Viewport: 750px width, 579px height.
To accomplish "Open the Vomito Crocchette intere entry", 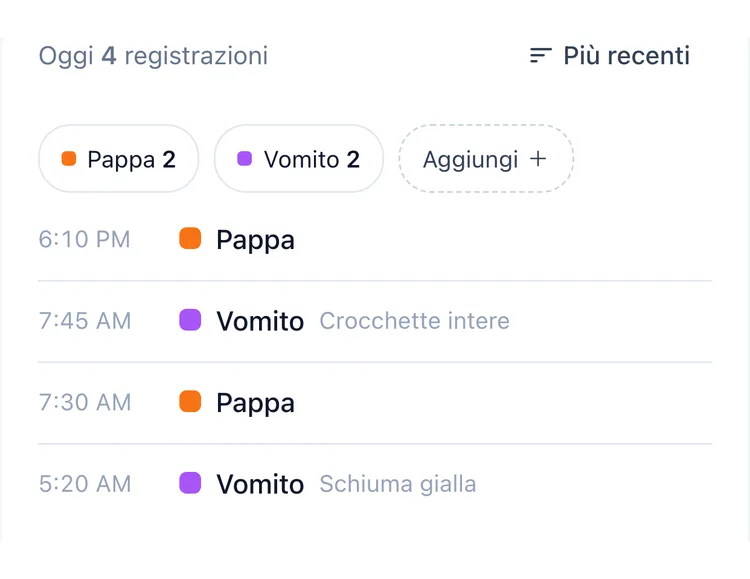I will (375, 321).
